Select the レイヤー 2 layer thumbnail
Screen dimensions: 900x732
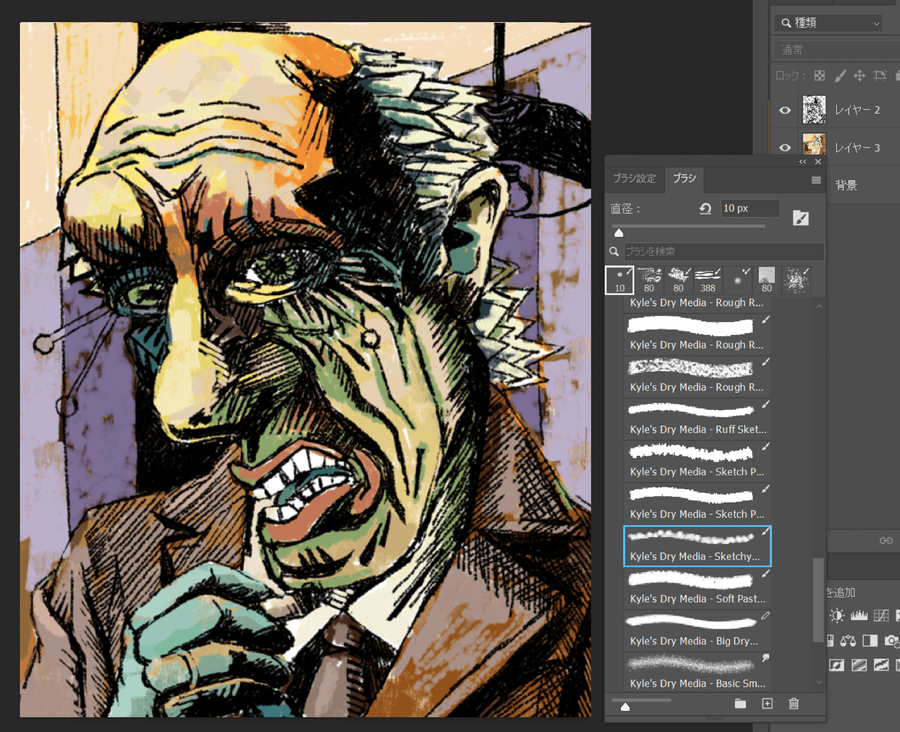pyautogui.click(x=814, y=110)
